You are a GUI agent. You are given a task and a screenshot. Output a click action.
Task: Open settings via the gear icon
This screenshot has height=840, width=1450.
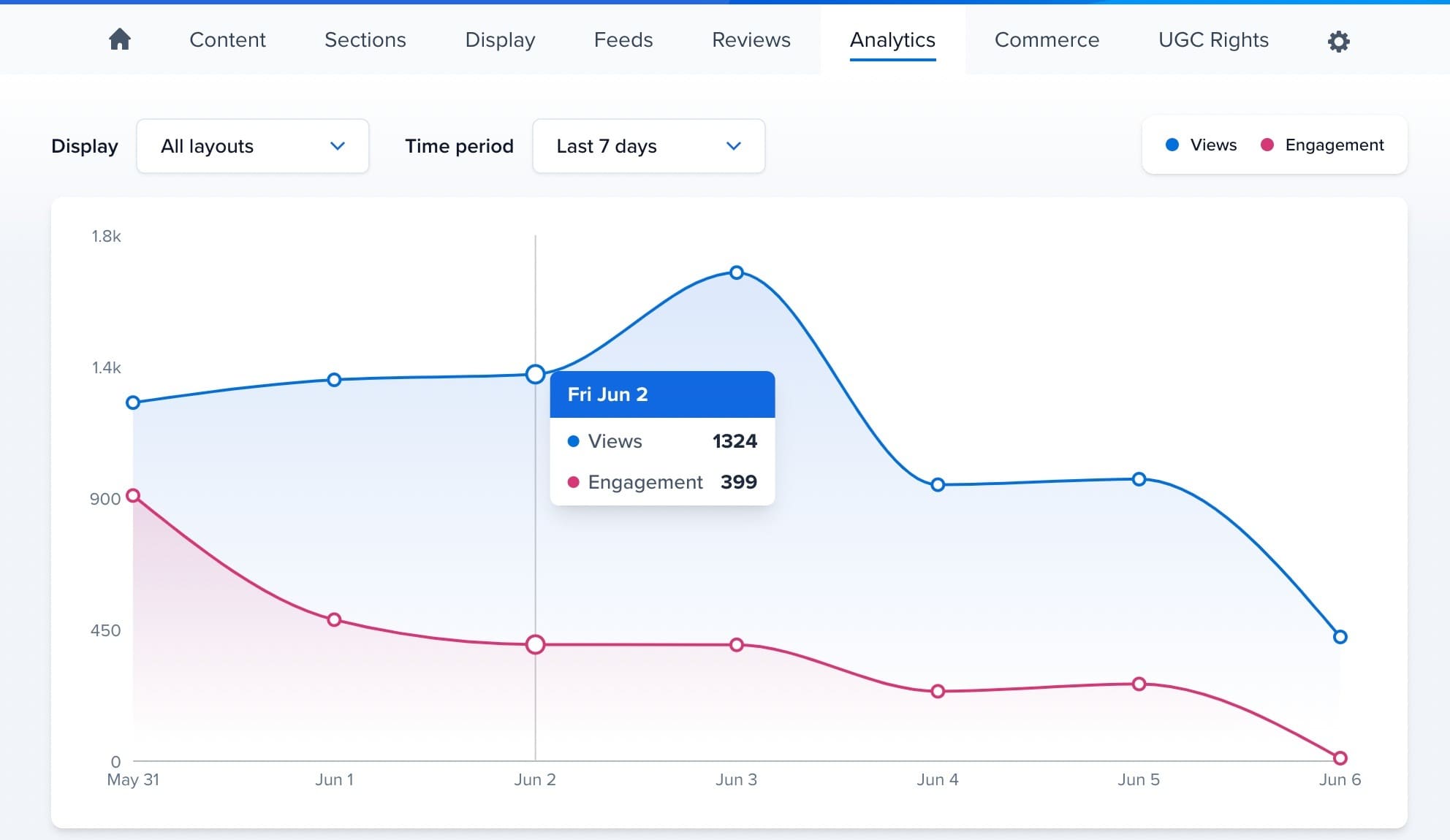(x=1338, y=41)
